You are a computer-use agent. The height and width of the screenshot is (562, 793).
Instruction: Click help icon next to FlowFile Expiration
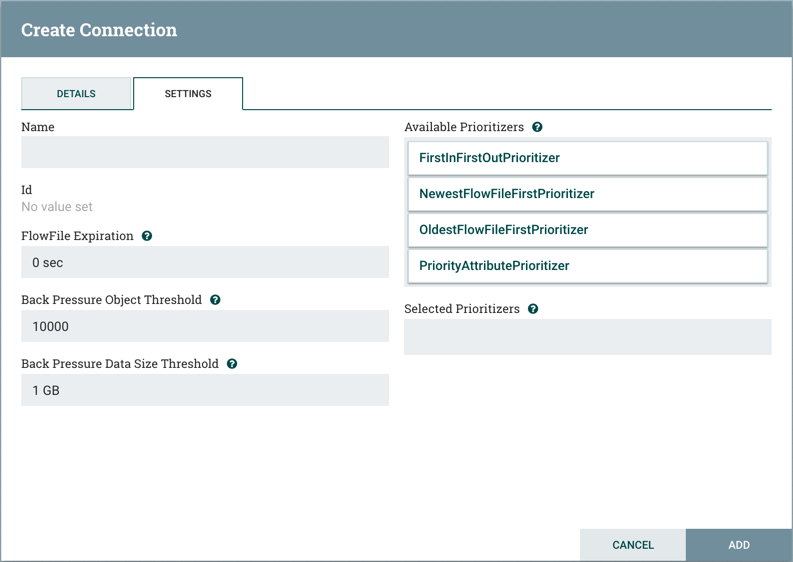coord(147,236)
